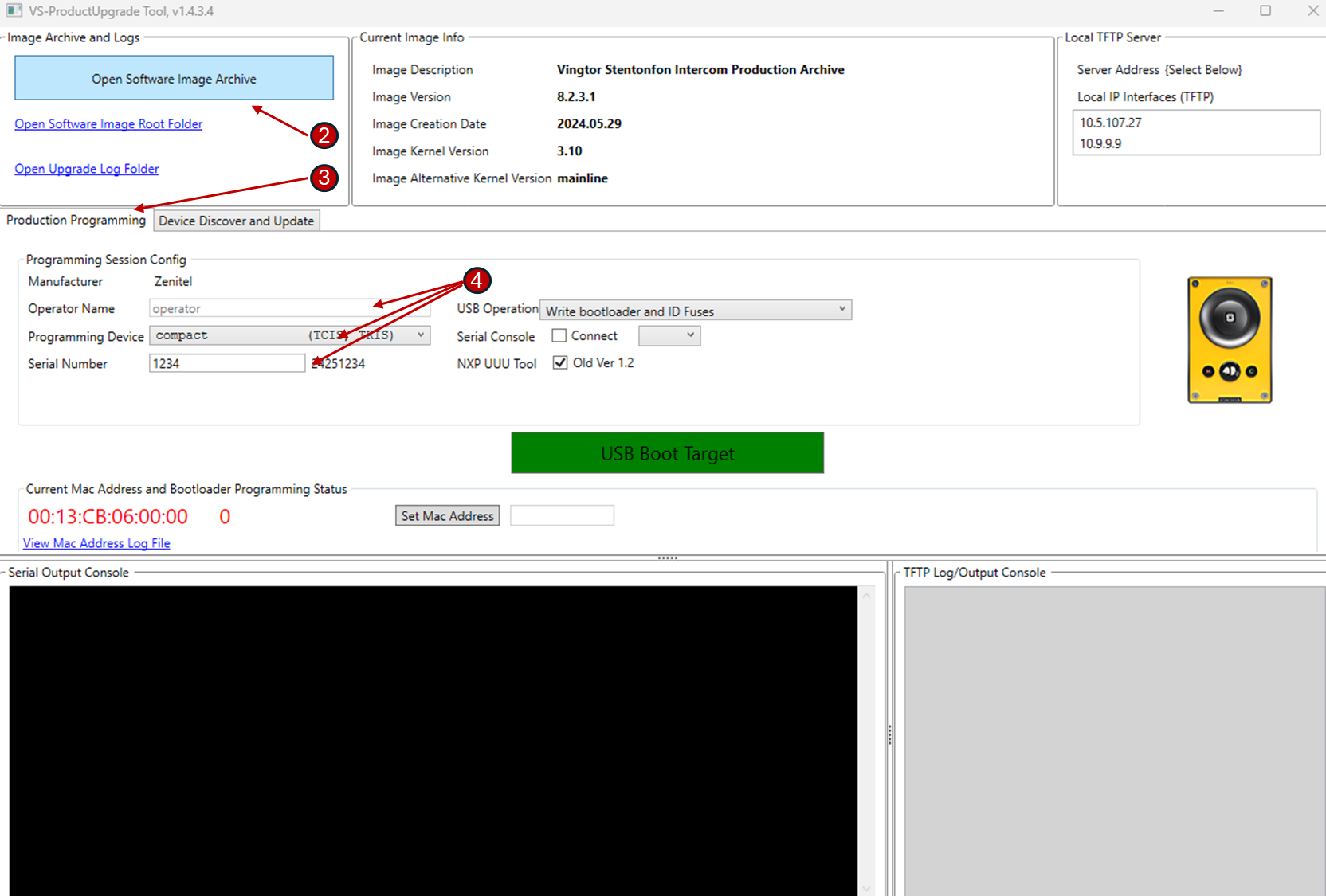This screenshot has width=1326, height=896.
Task: Select the Production Programming tab
Action: click(x=76, y=221)
